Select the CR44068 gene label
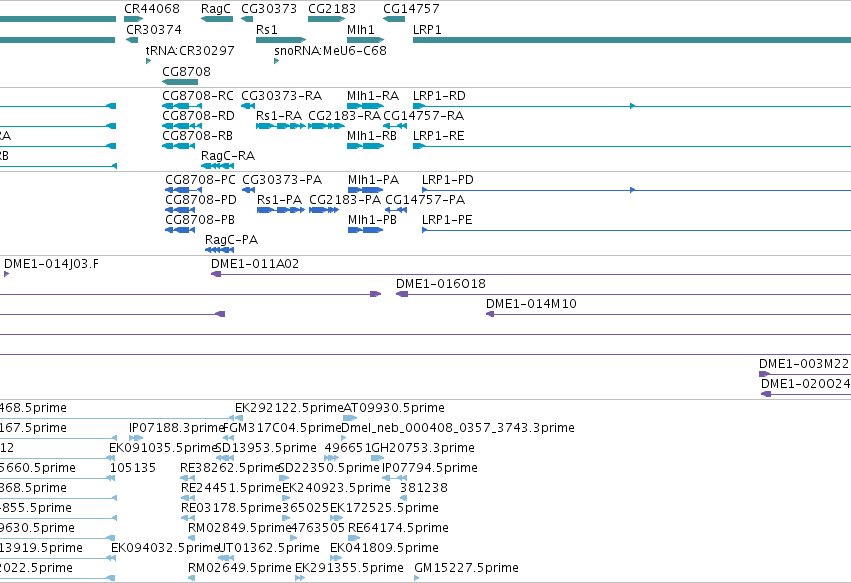The image size is (851, 583). [151, 9]
